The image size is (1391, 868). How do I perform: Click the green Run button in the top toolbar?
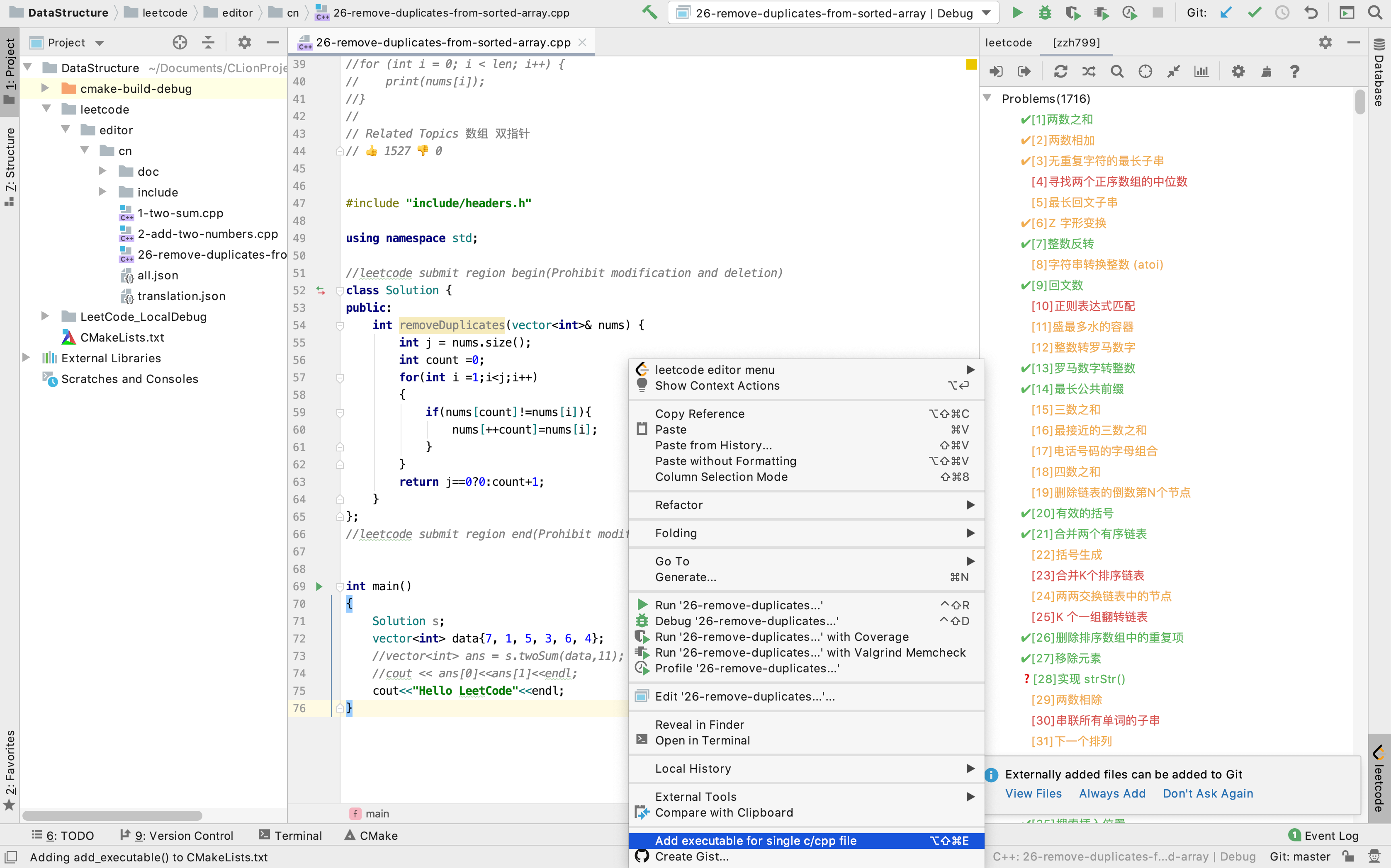(x=1016, y=12)
